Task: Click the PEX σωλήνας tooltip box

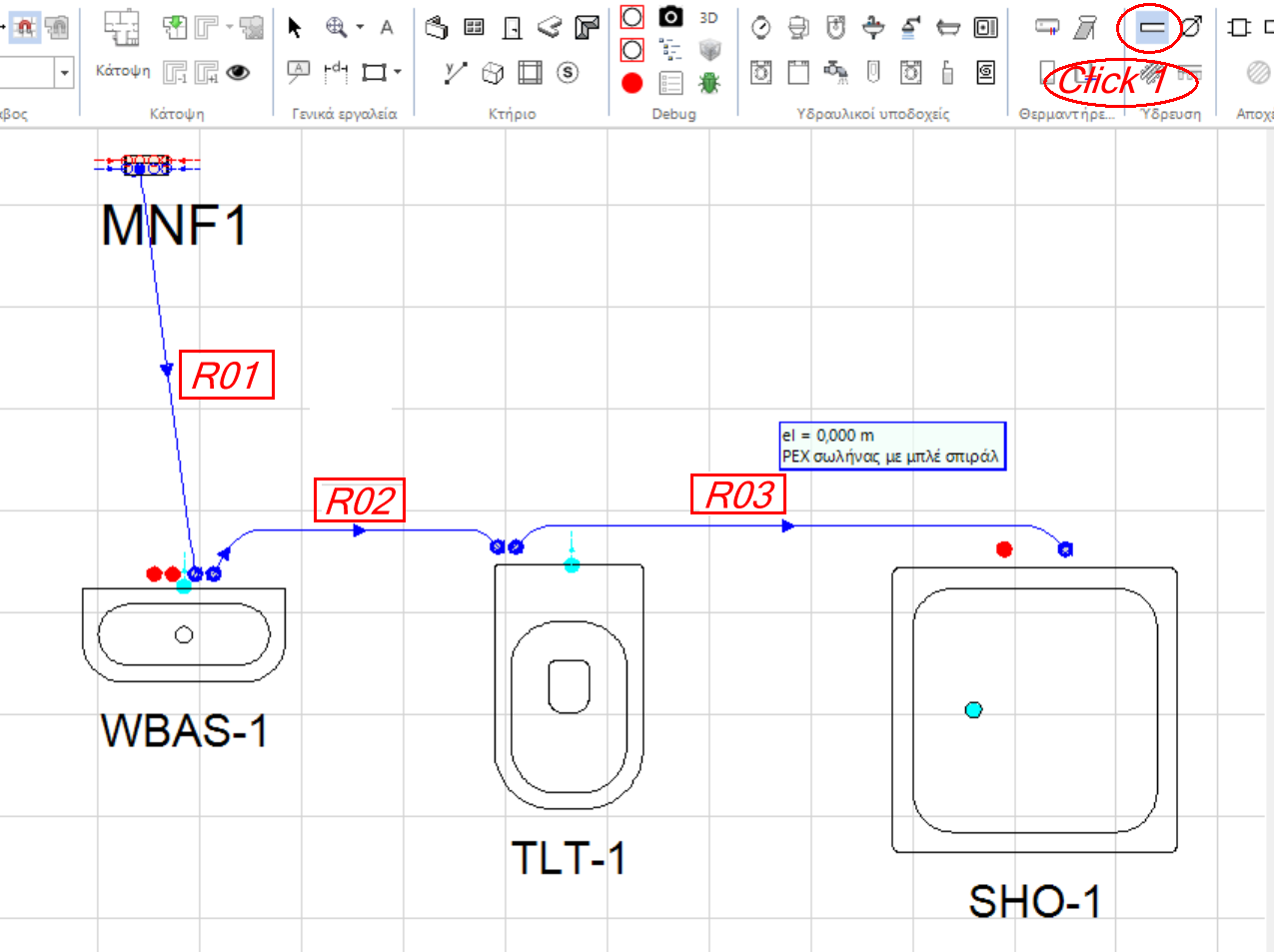Action: (x=891, y=447)
